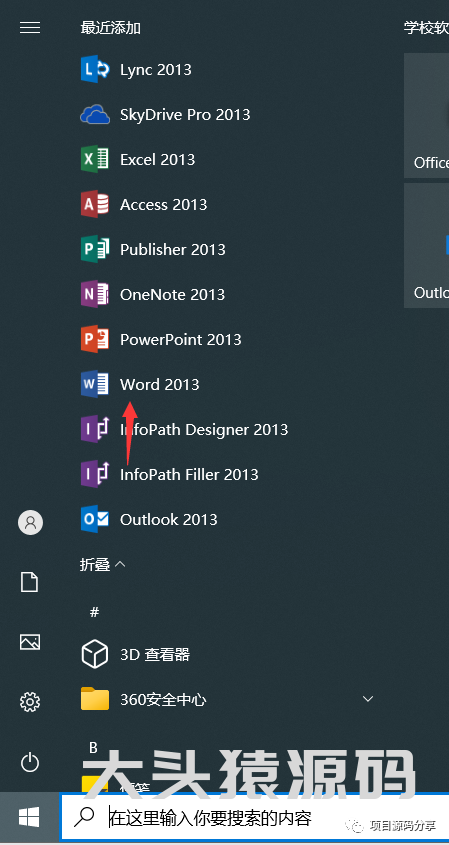Open the Outlook 2013 icon
Viewport: 449px width, 845px height.
pos(95,519)
